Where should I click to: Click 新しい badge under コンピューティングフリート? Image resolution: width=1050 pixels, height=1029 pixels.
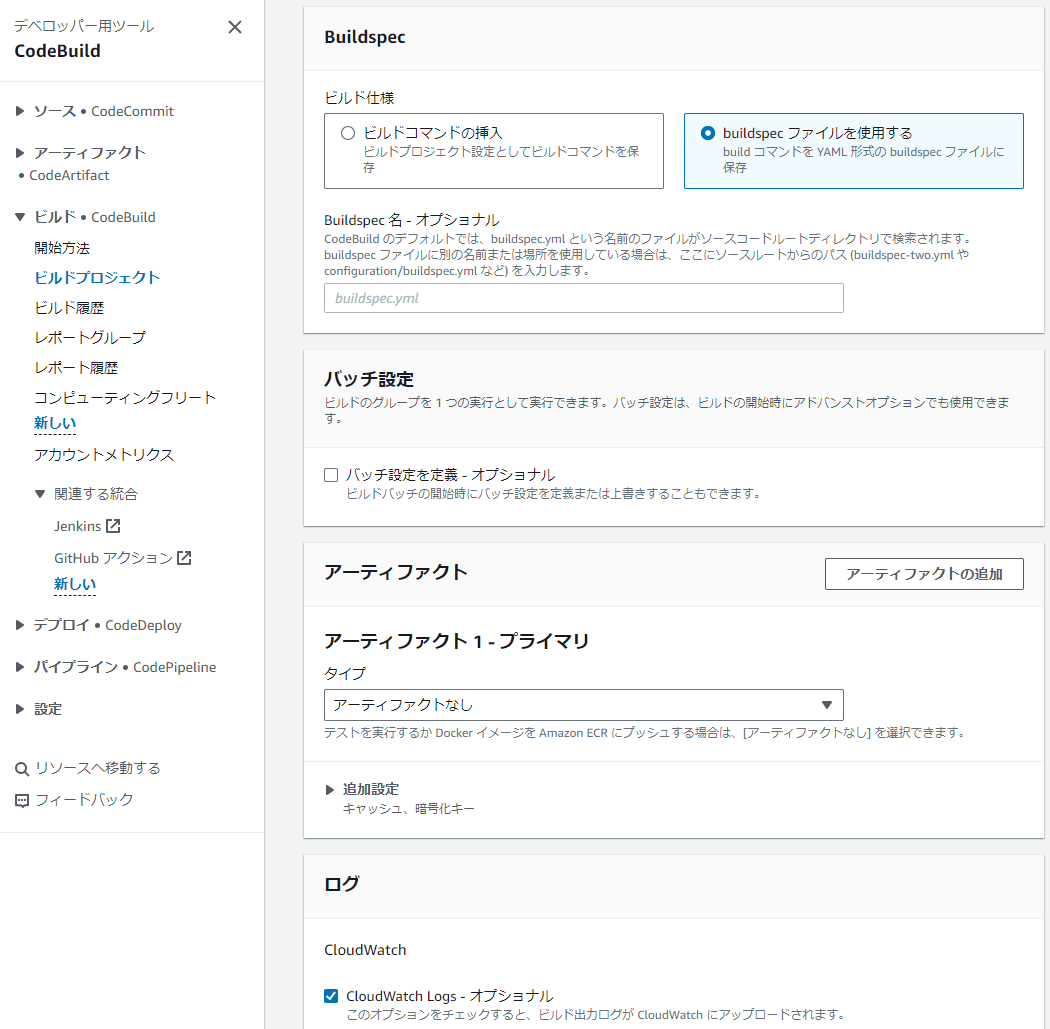coord(55,423)
